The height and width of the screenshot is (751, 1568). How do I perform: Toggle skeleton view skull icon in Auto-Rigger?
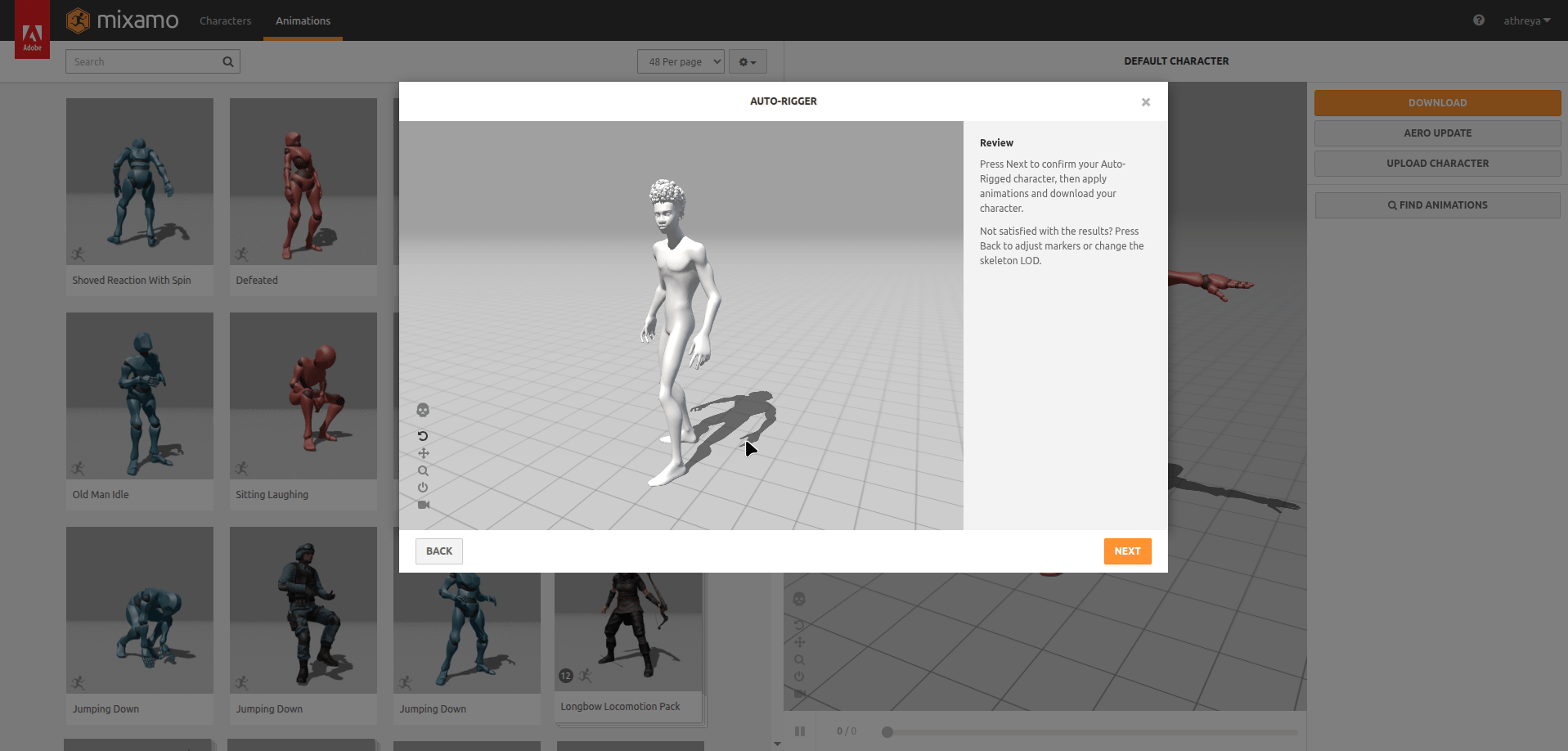(423, 410)
